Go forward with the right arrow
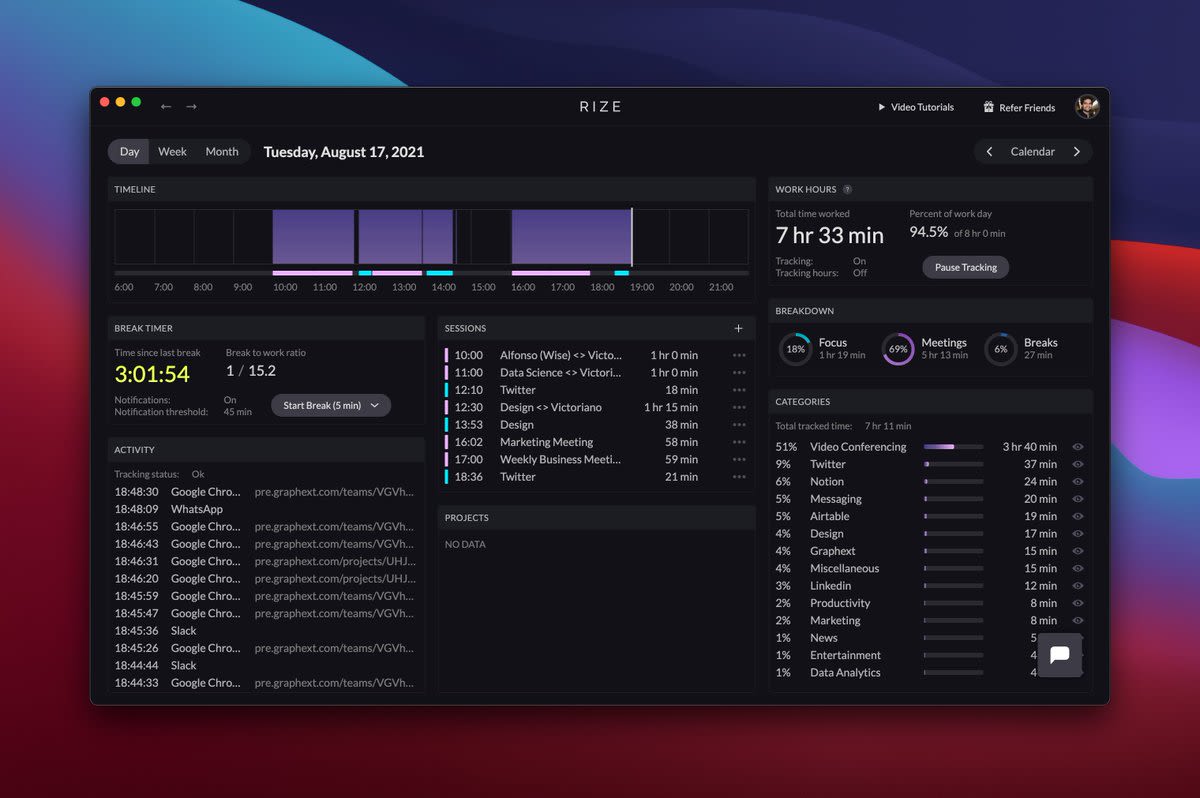The image size is (1200, 798). tap(191, 106)
